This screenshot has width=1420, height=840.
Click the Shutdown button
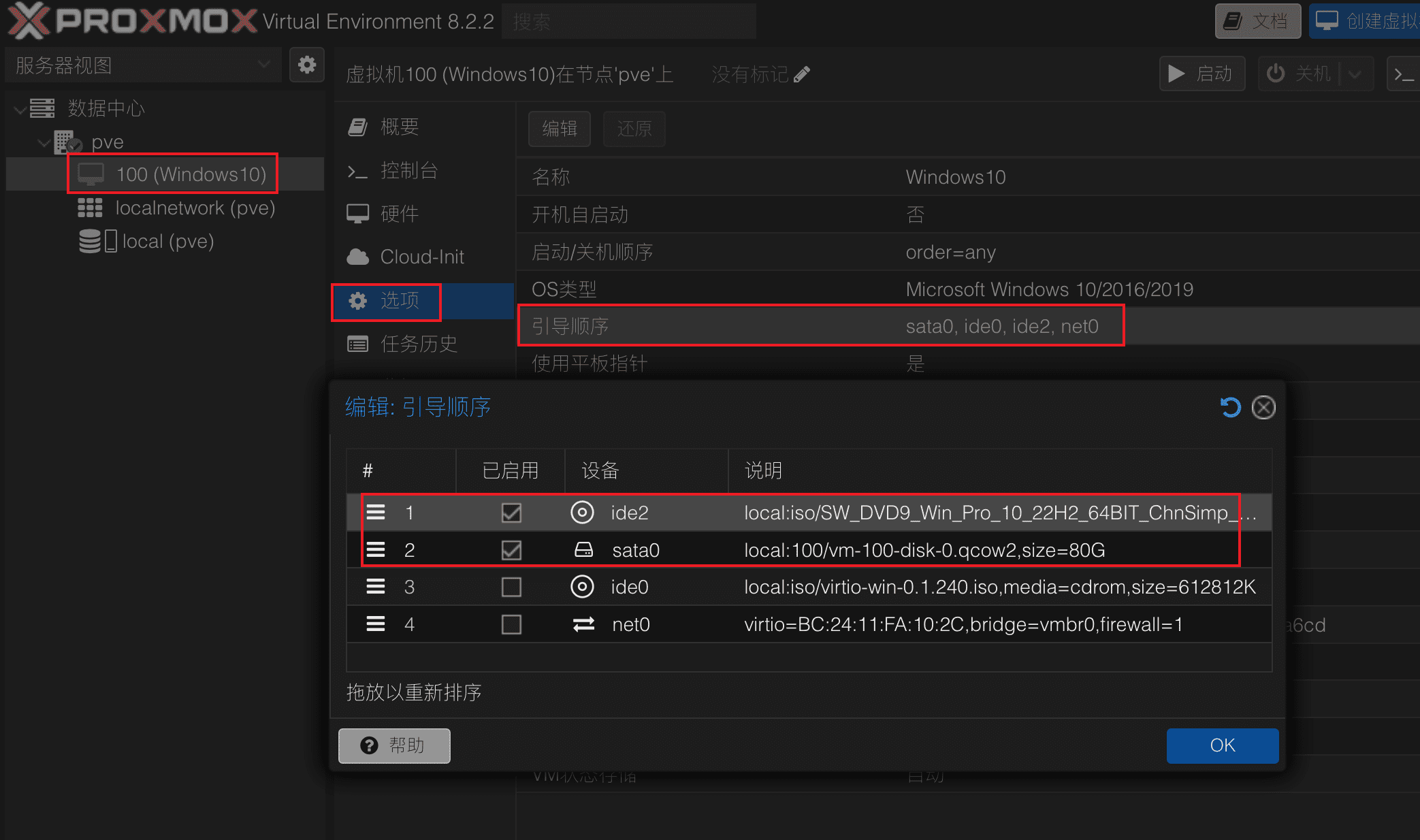1299,74
